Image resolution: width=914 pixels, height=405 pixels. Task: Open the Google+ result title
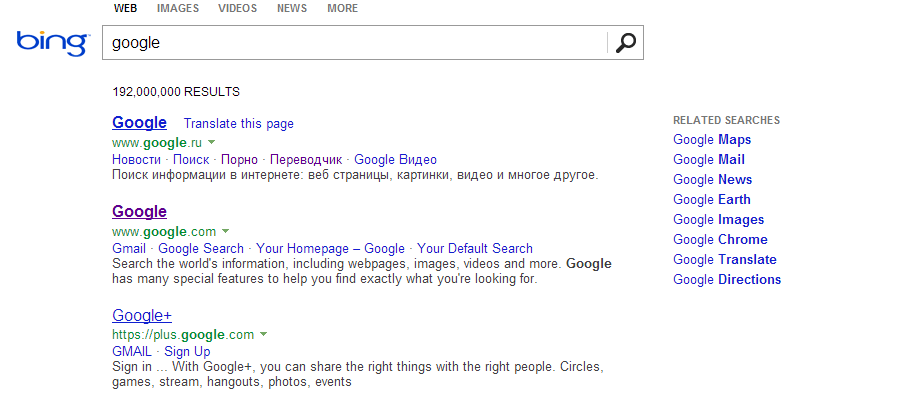pos(142,316)
